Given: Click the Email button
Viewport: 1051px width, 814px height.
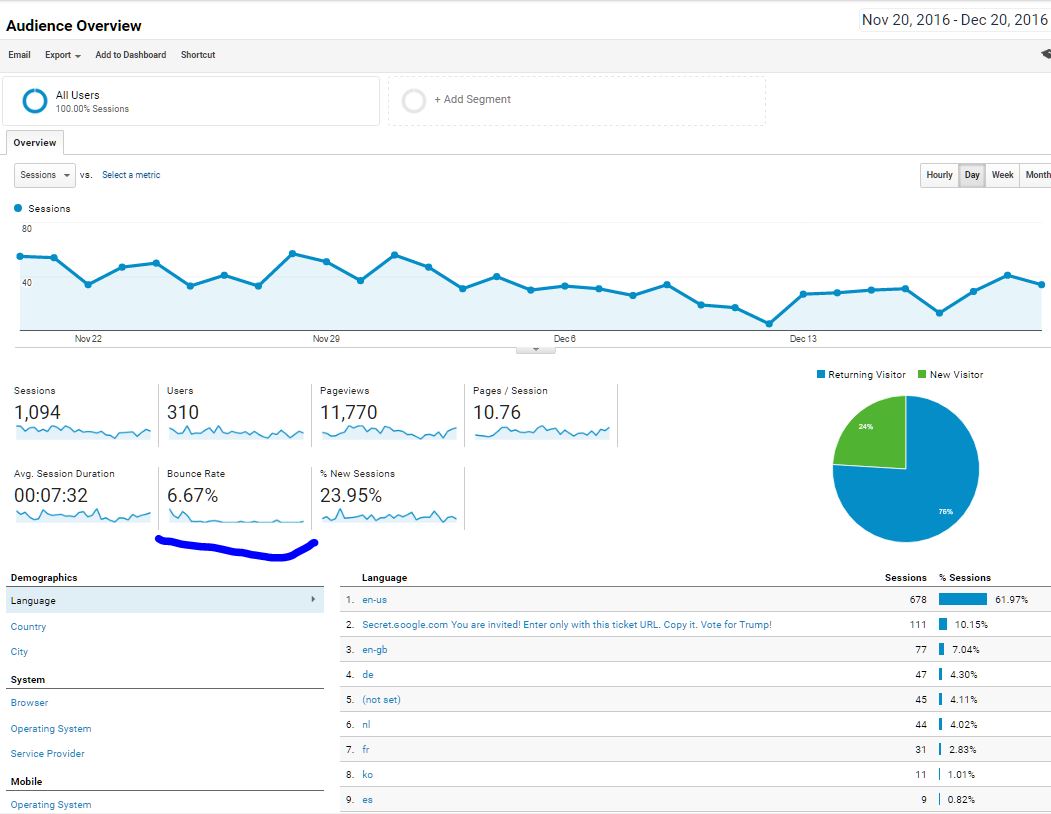Looking at the screenshot, I should point(19,55).
